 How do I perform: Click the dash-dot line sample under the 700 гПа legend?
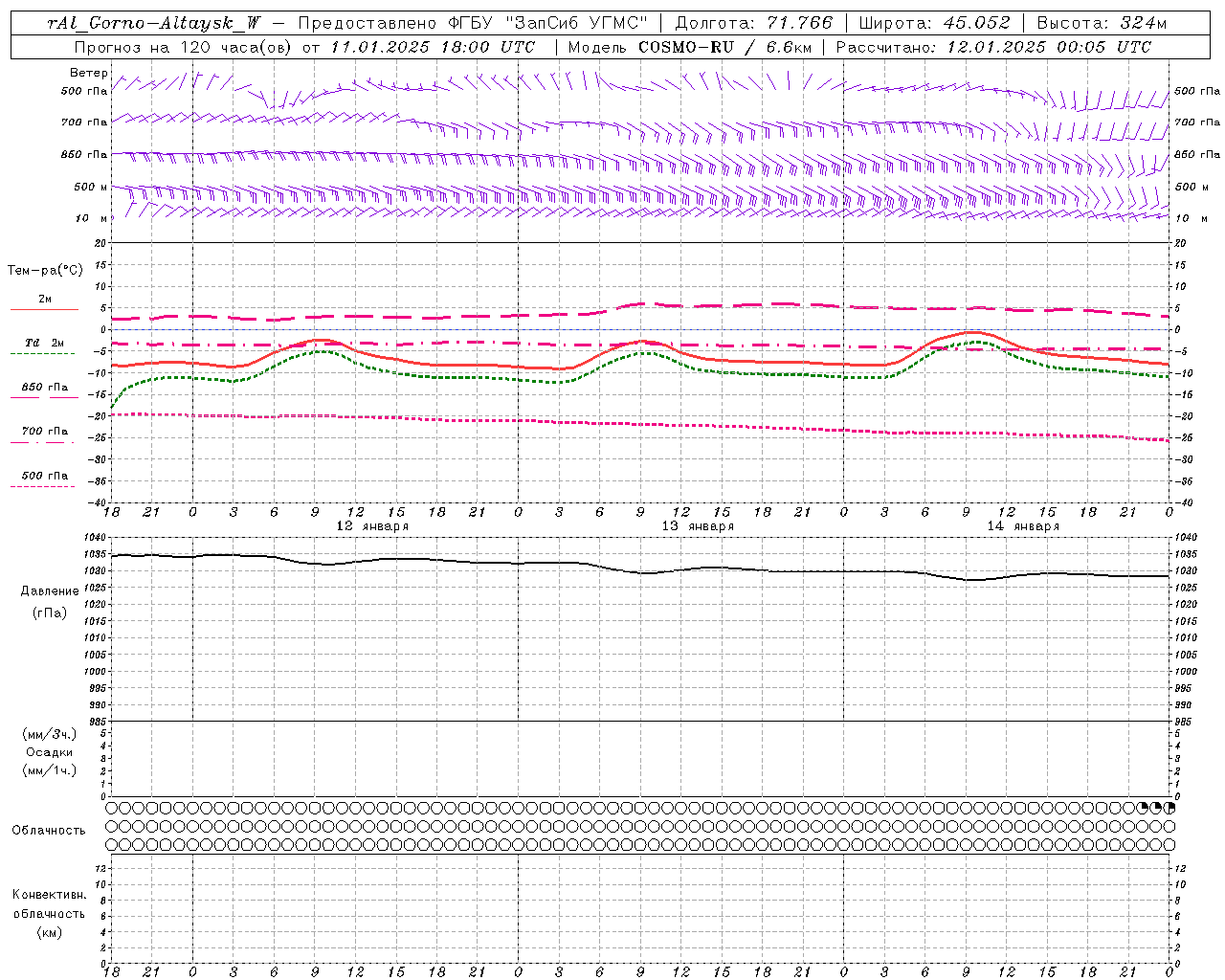pyautogui.click(x=44, y=442)
